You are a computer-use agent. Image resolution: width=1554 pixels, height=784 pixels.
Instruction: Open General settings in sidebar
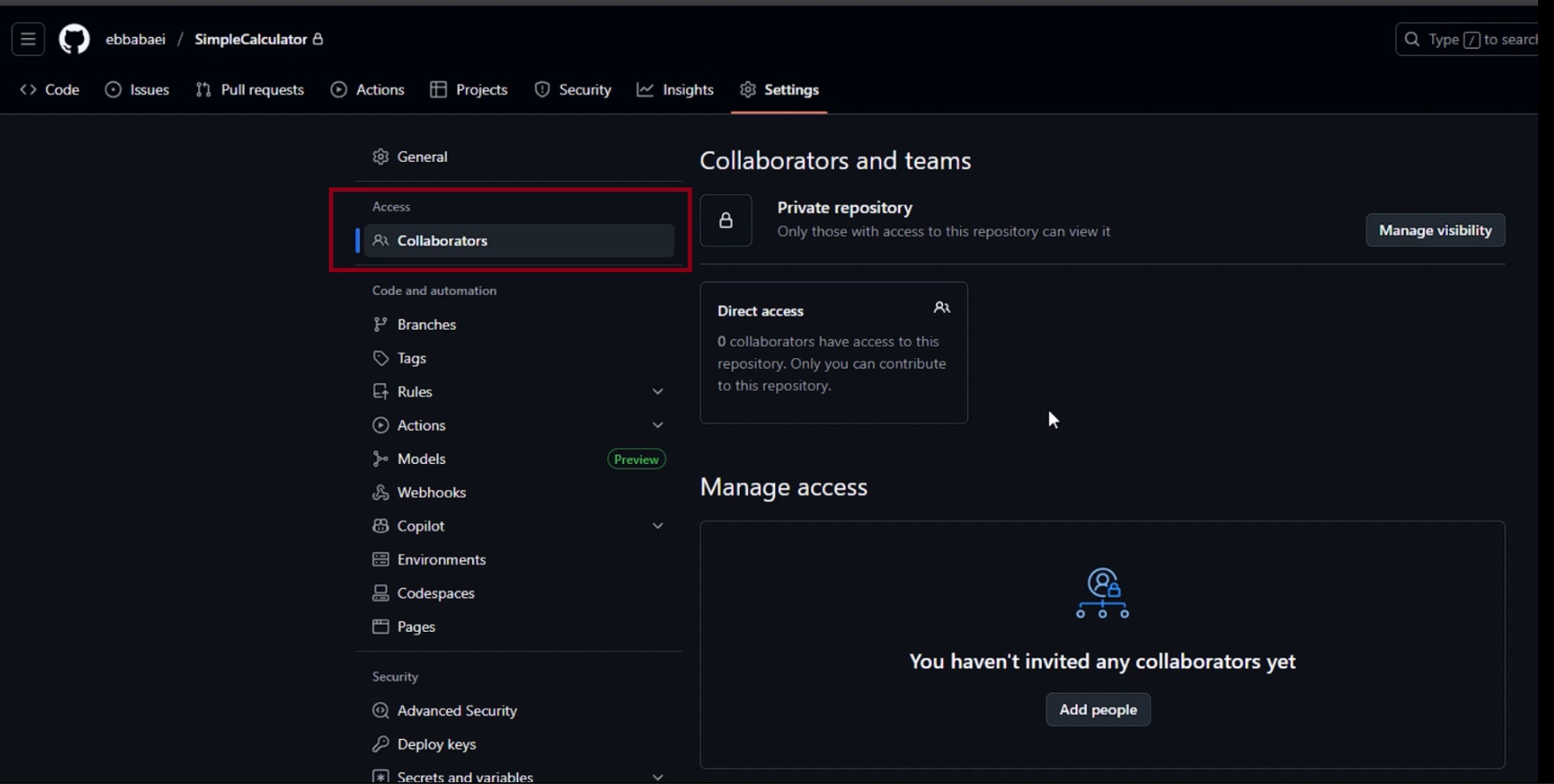pos(422,156)
